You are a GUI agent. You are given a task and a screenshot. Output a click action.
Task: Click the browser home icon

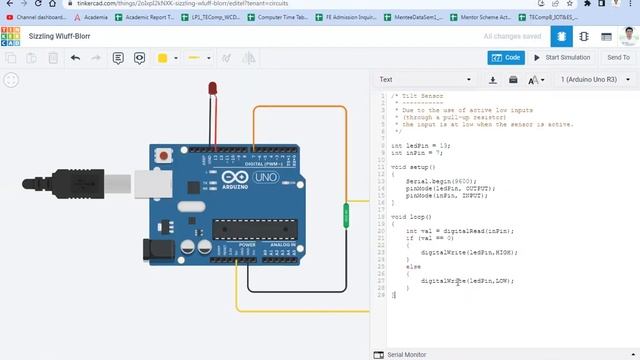click(x=52, y=3)
